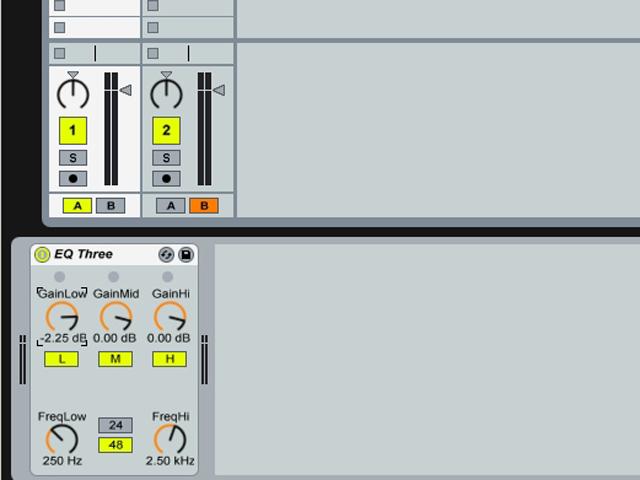Viewport: 640px width, 480px height.
Task: Click the GainMid knob
Action: coord(116,317)
